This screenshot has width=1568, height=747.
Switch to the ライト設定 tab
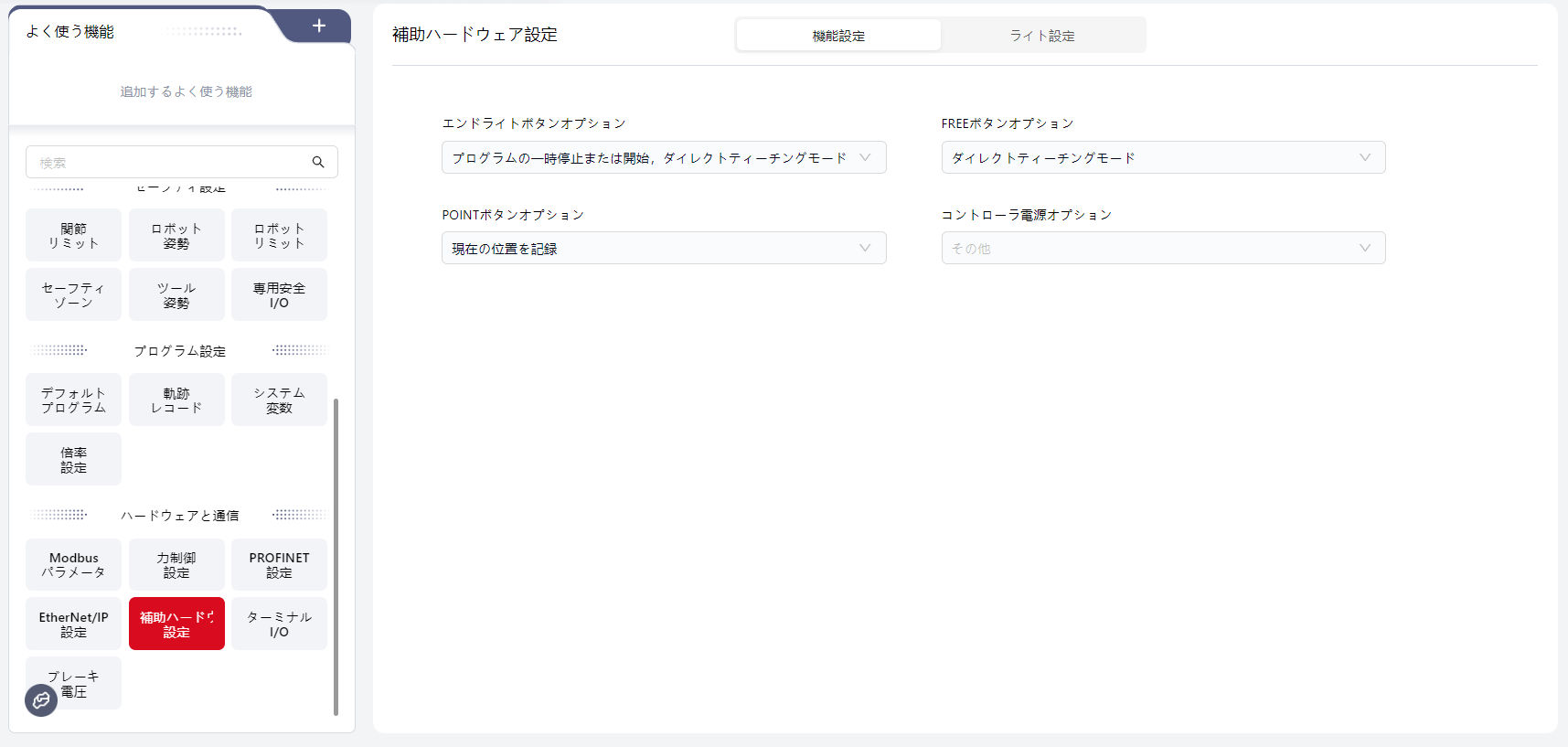click(x=1042, y=36)
